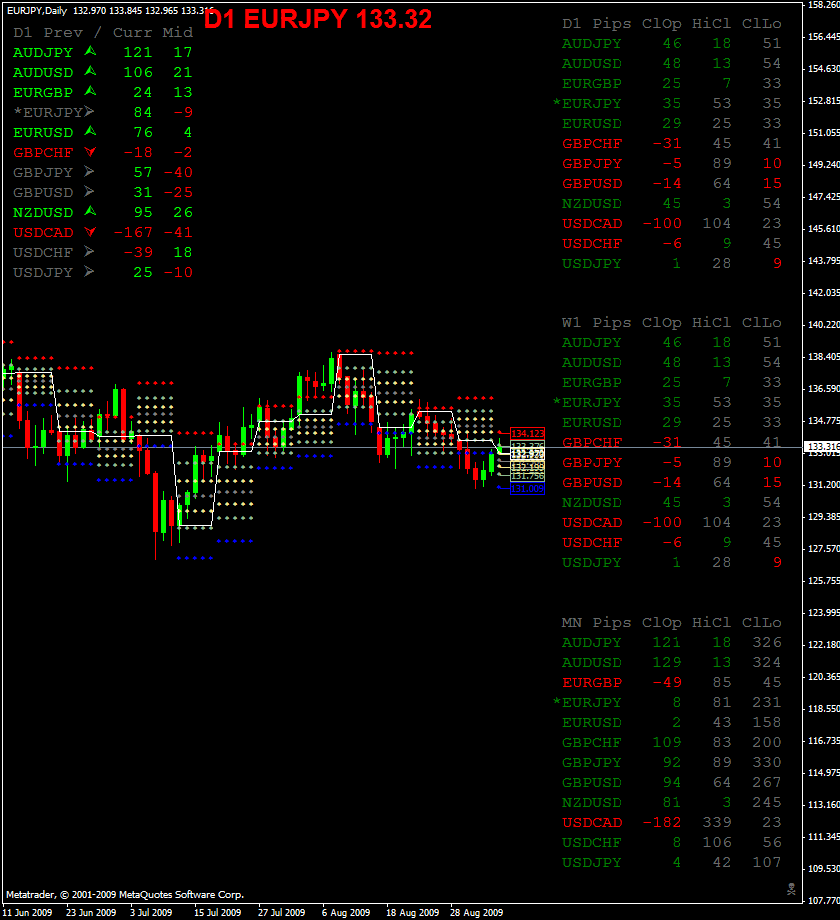Click the up arrow next to AUDUSD
The height and width of the screenshot is (920, 840).
(90, 72)
